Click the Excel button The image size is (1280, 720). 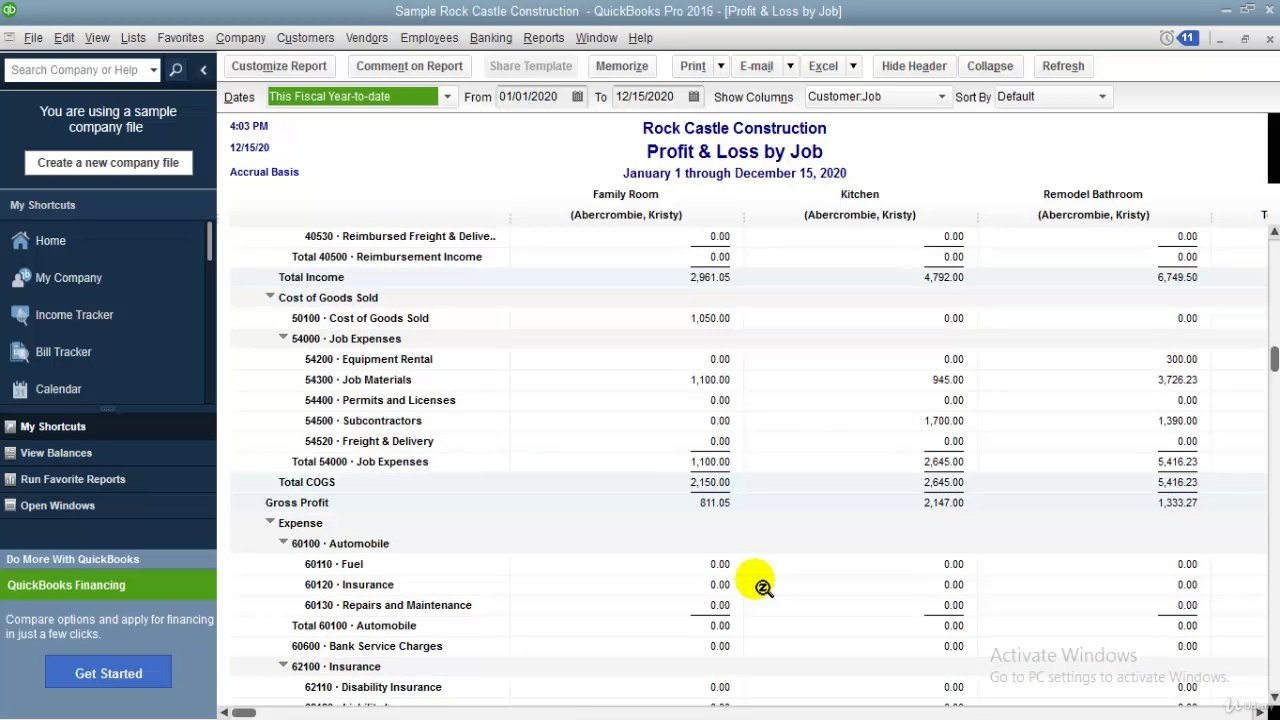[823, 66]
